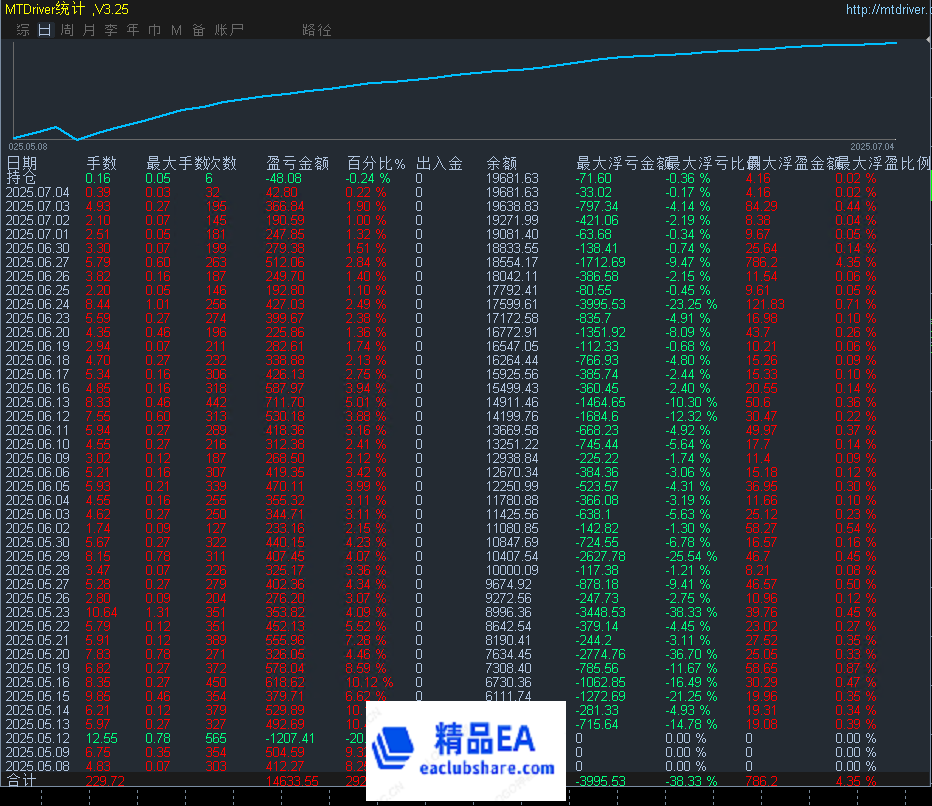Click the 2025.07.04 data row
The image size is (932, 806).
point(40,192)
